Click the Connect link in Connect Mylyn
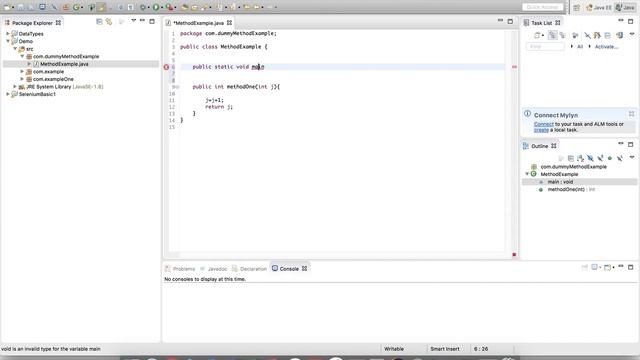The image size is (640, 360). click(x=544, y=124)
